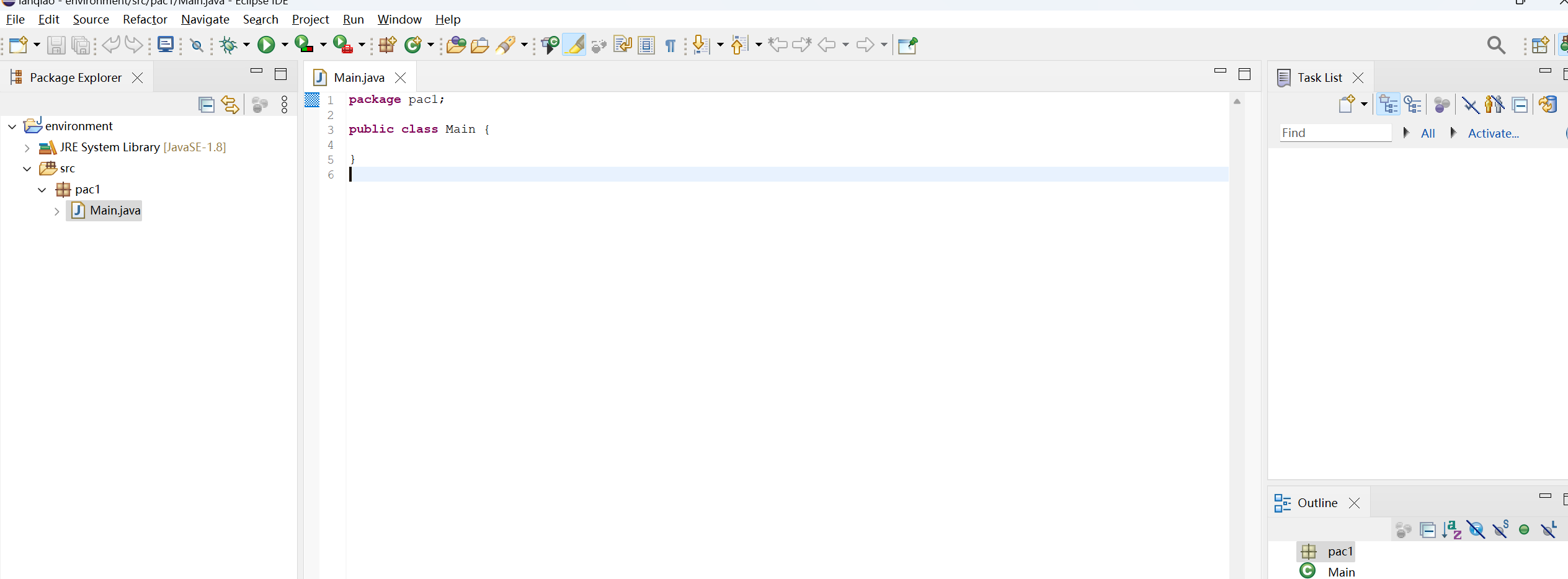Launch Debug with the bug icon
Screen dimensions: 1568x579
pos(229,45)
